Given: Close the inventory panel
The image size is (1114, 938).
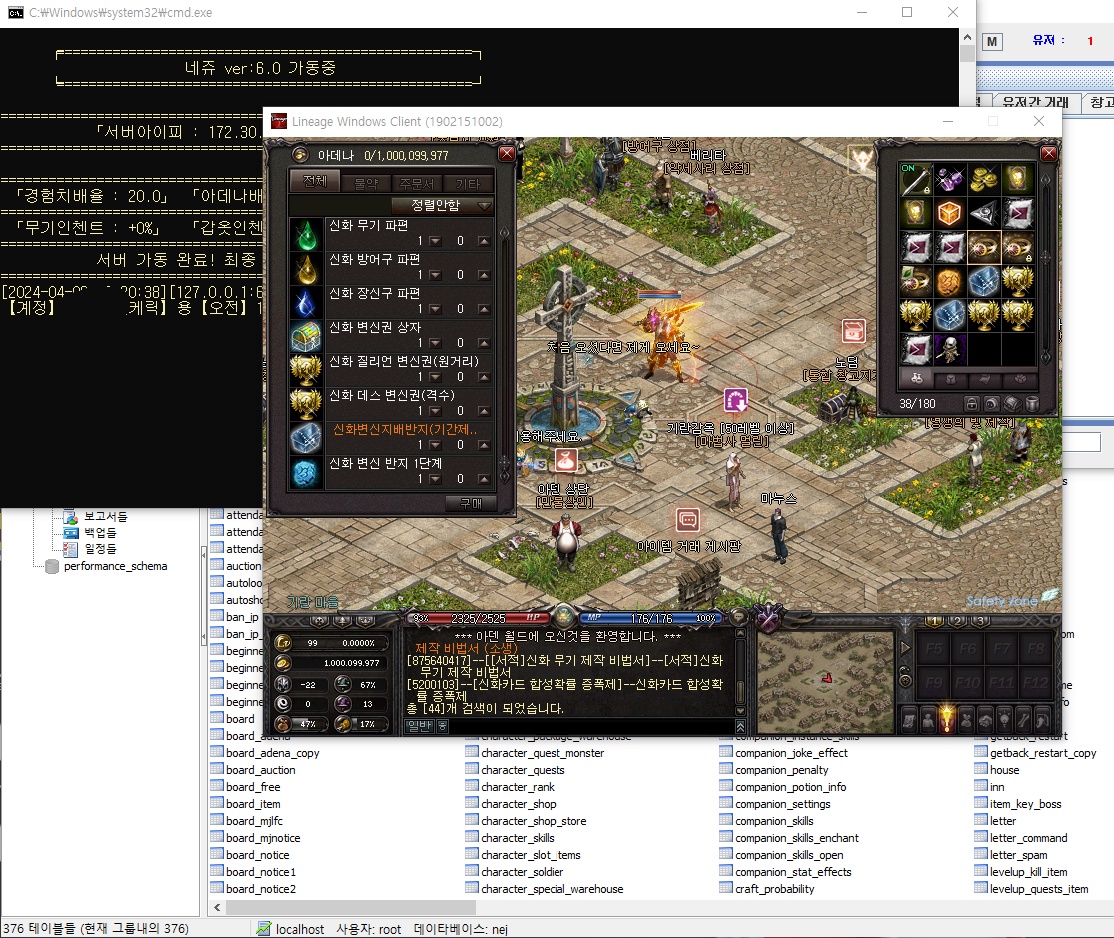Looking at the screenshot, I should click(x=1049, y=153).
